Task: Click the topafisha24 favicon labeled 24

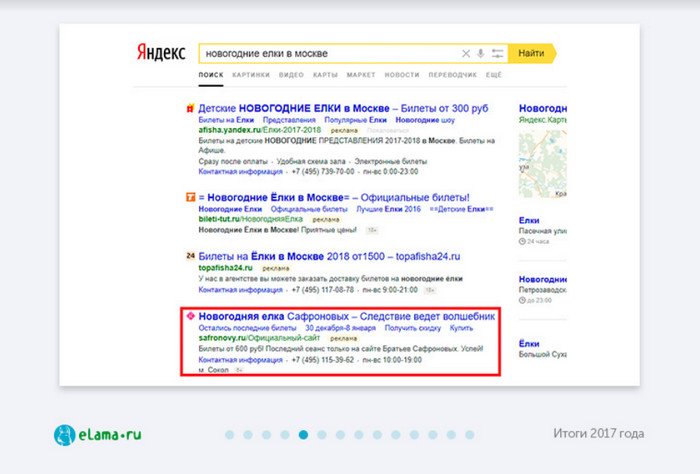Action: point(191,256)
